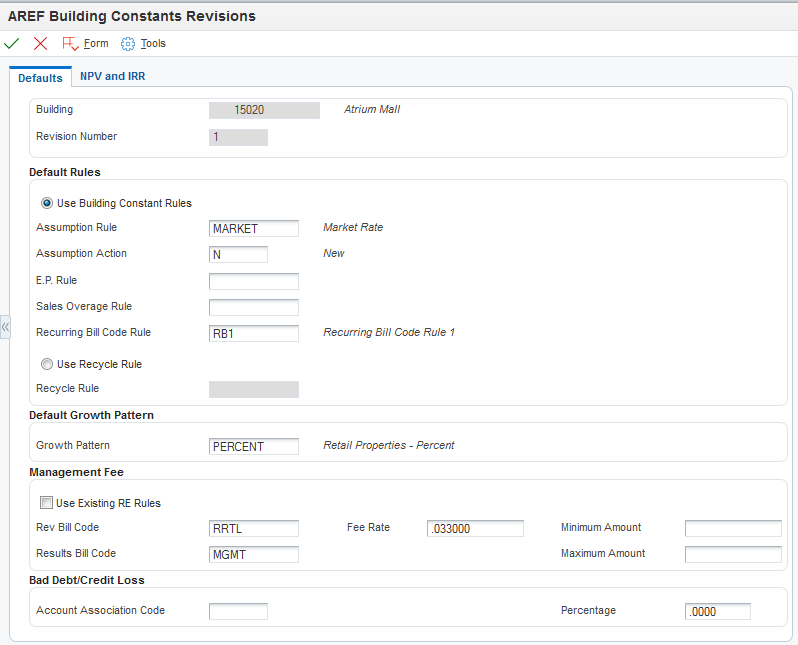798x645 pixels.
Task: Click the Default Growth Pattern heading
Action: click(91, 415)
